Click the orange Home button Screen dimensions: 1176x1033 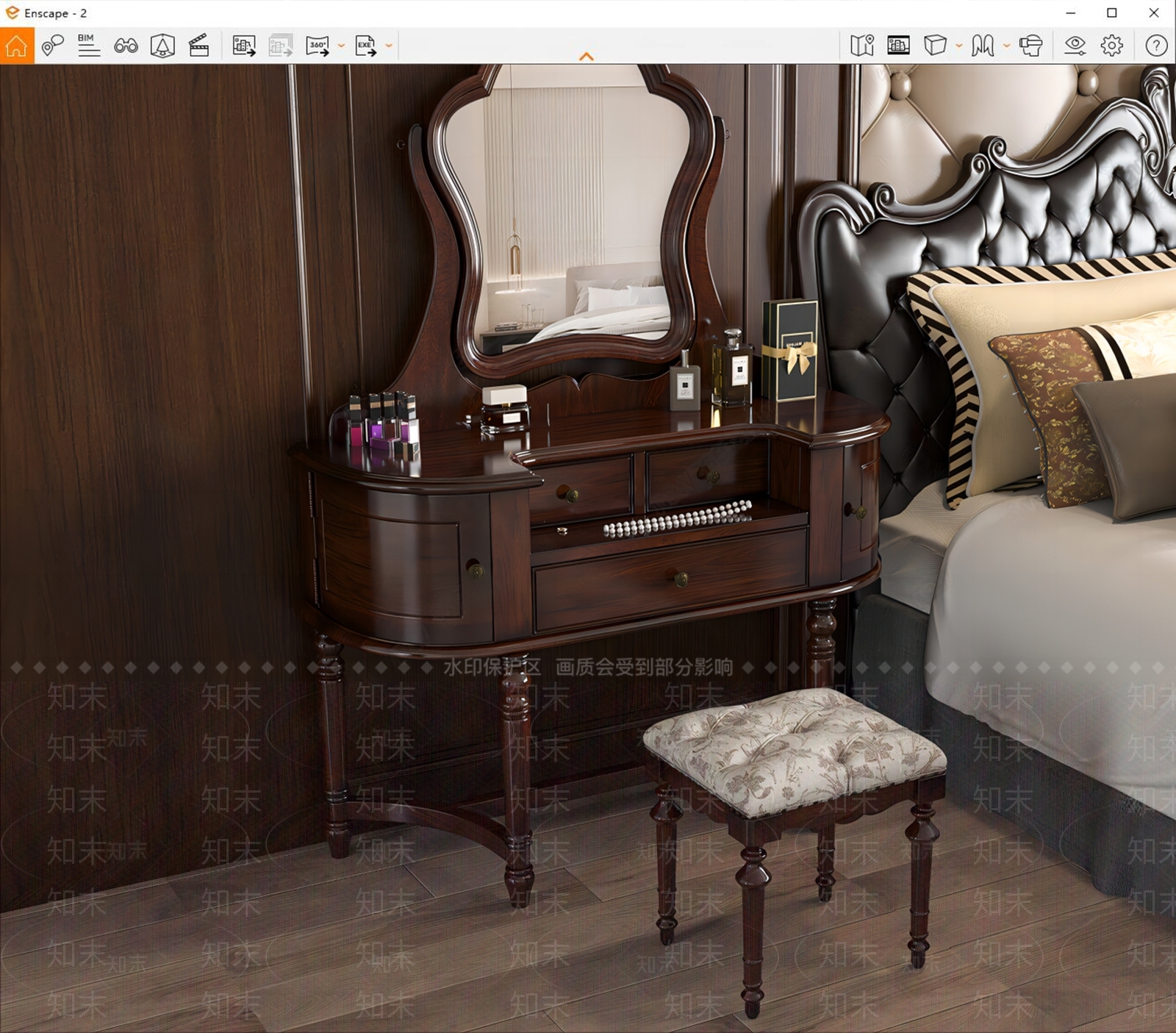click(16, 46)
